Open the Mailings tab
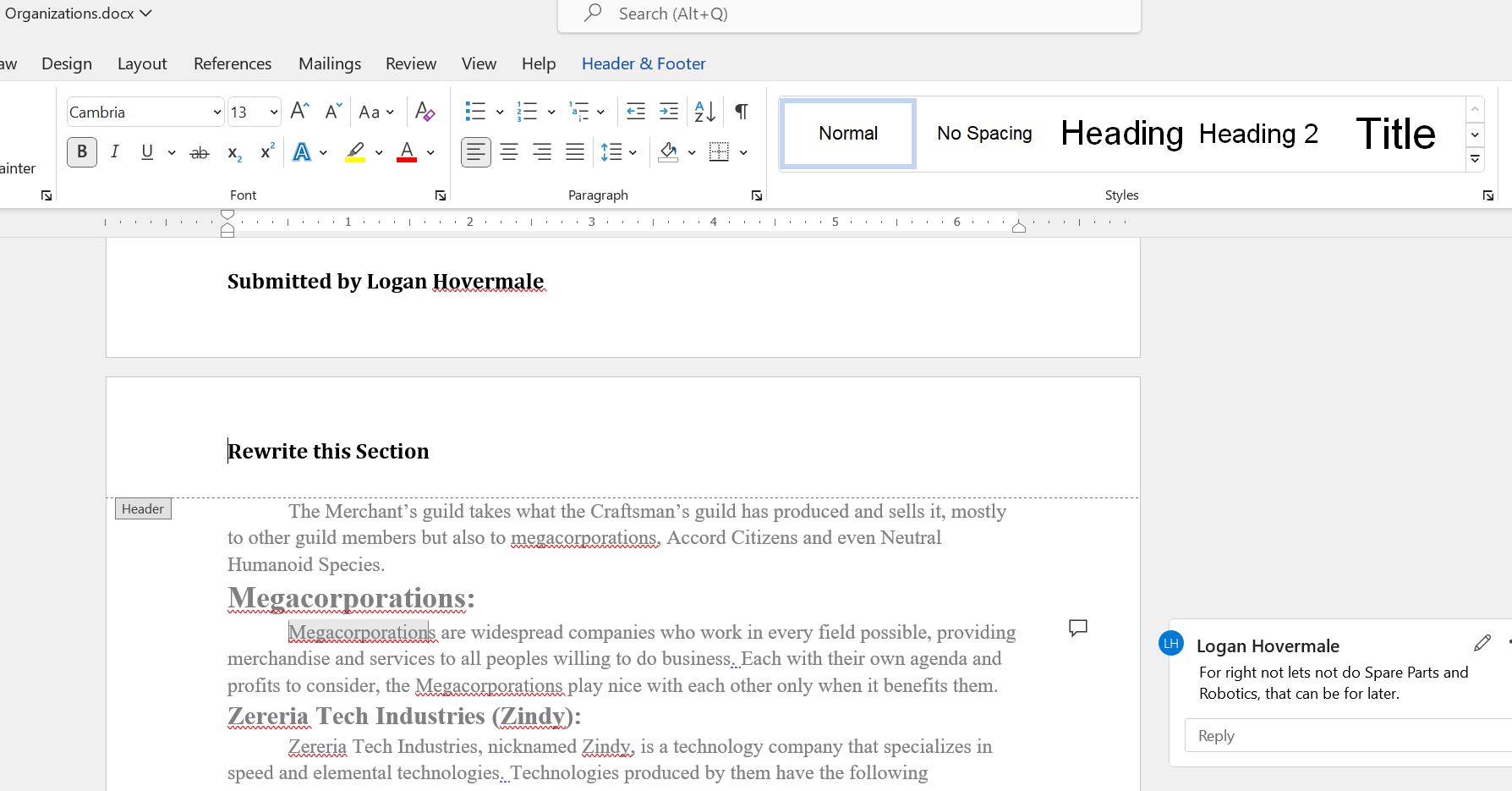Viewport: 1512px width, 791px height. click(x=330, y=63)
